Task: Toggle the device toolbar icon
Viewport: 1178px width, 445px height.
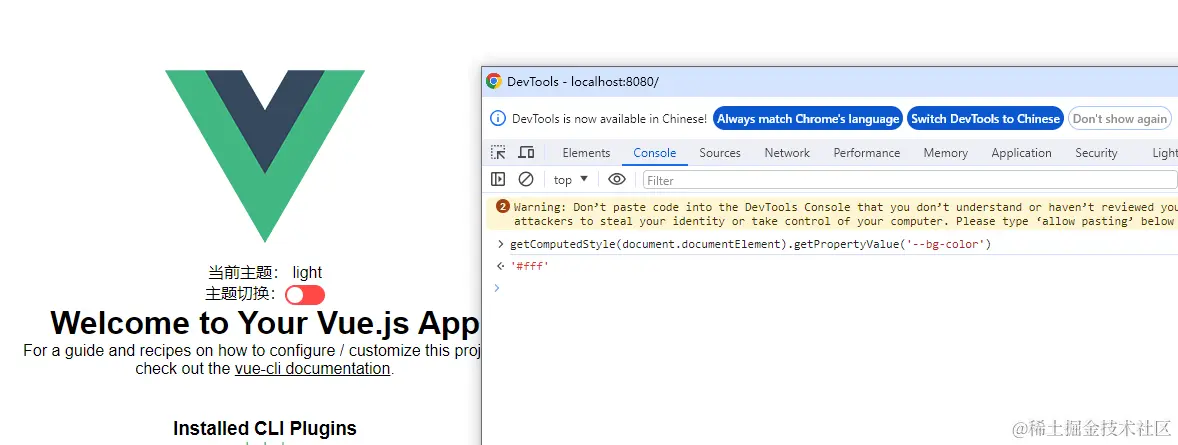Action: point(526,153)
